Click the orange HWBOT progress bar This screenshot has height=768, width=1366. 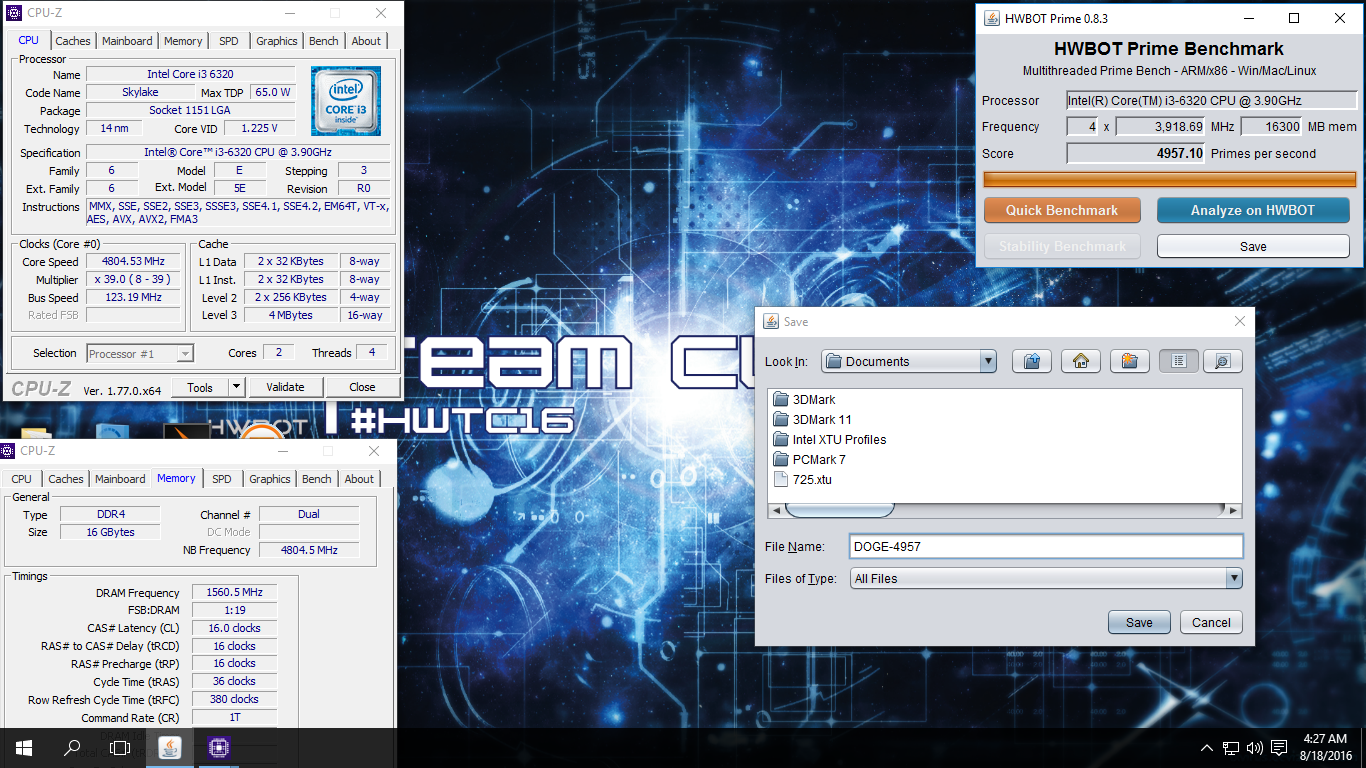[1170, 179]
